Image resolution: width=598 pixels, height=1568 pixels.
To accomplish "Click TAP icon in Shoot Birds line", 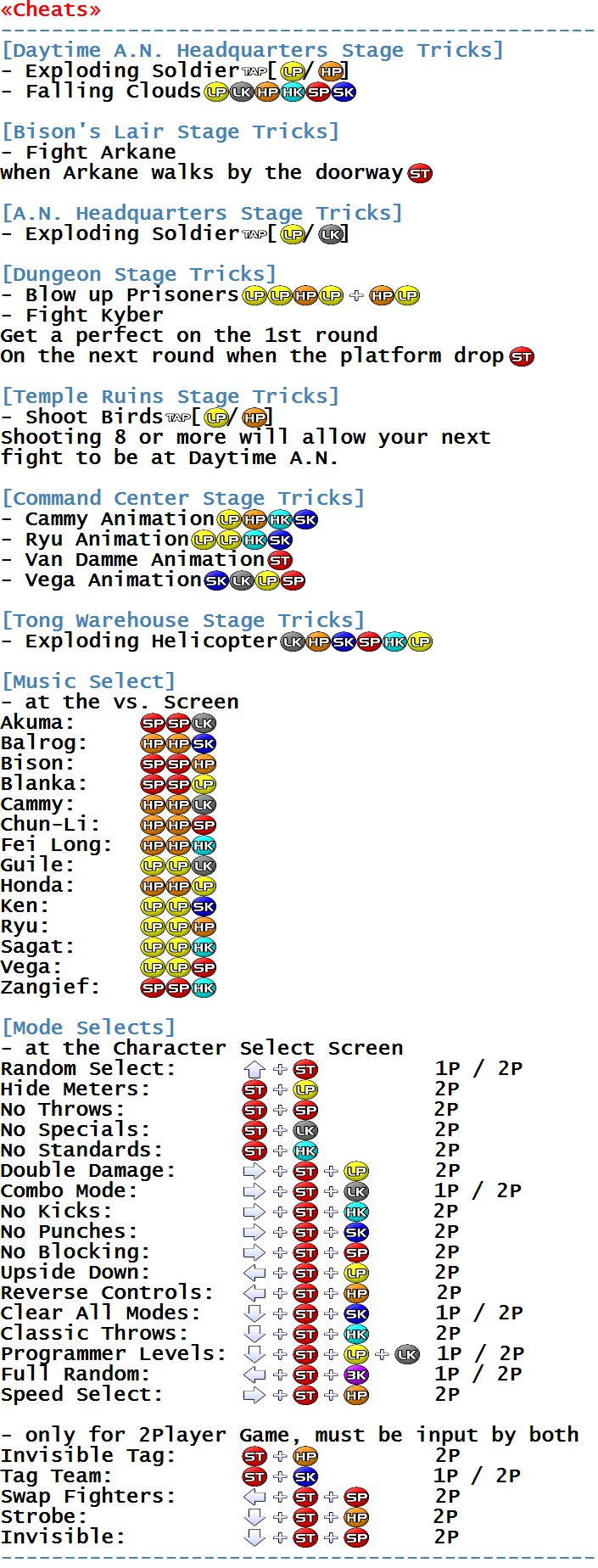I will pyautogui.click(x=178, y=417).
